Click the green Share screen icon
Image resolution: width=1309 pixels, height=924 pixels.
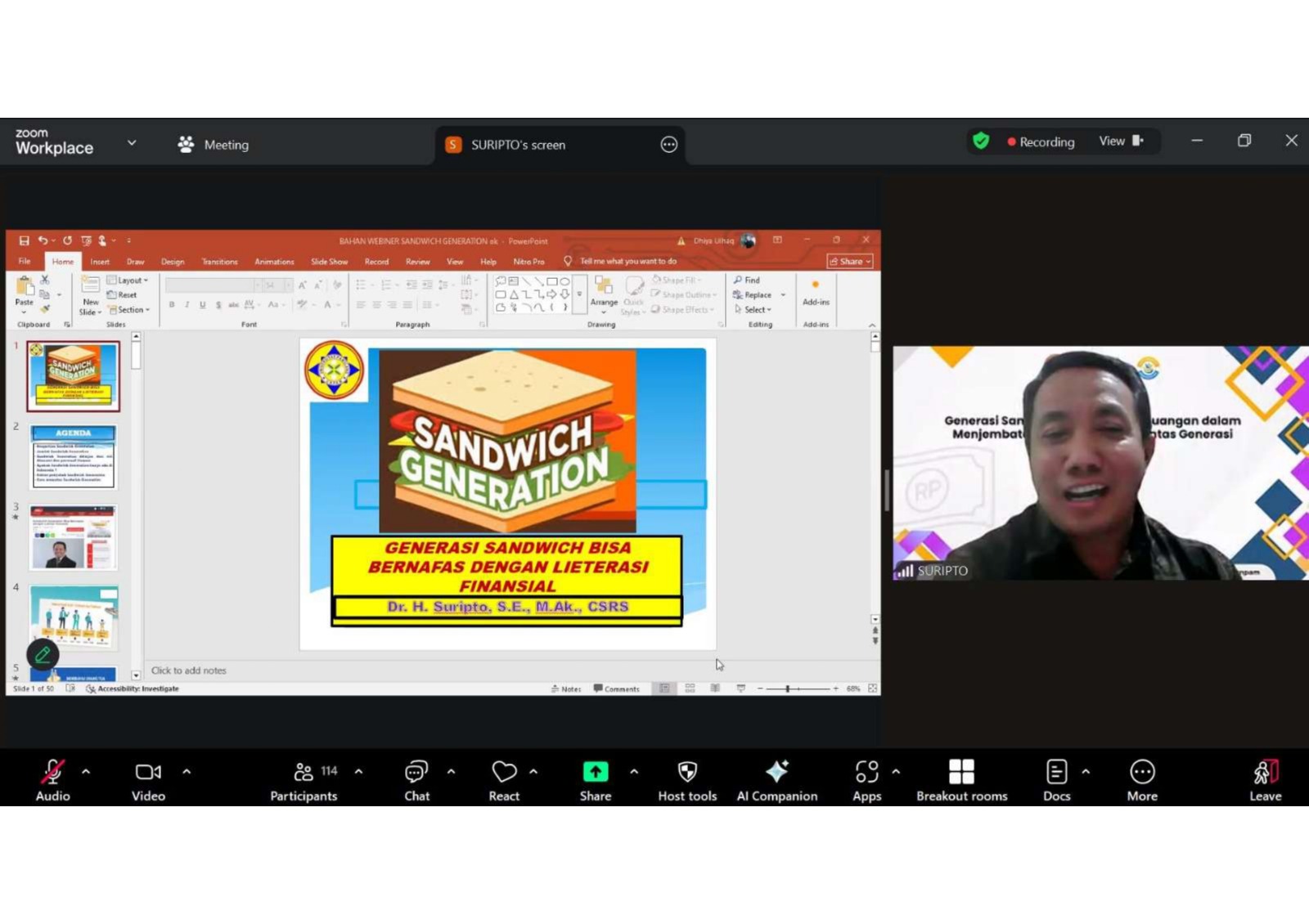596,772
